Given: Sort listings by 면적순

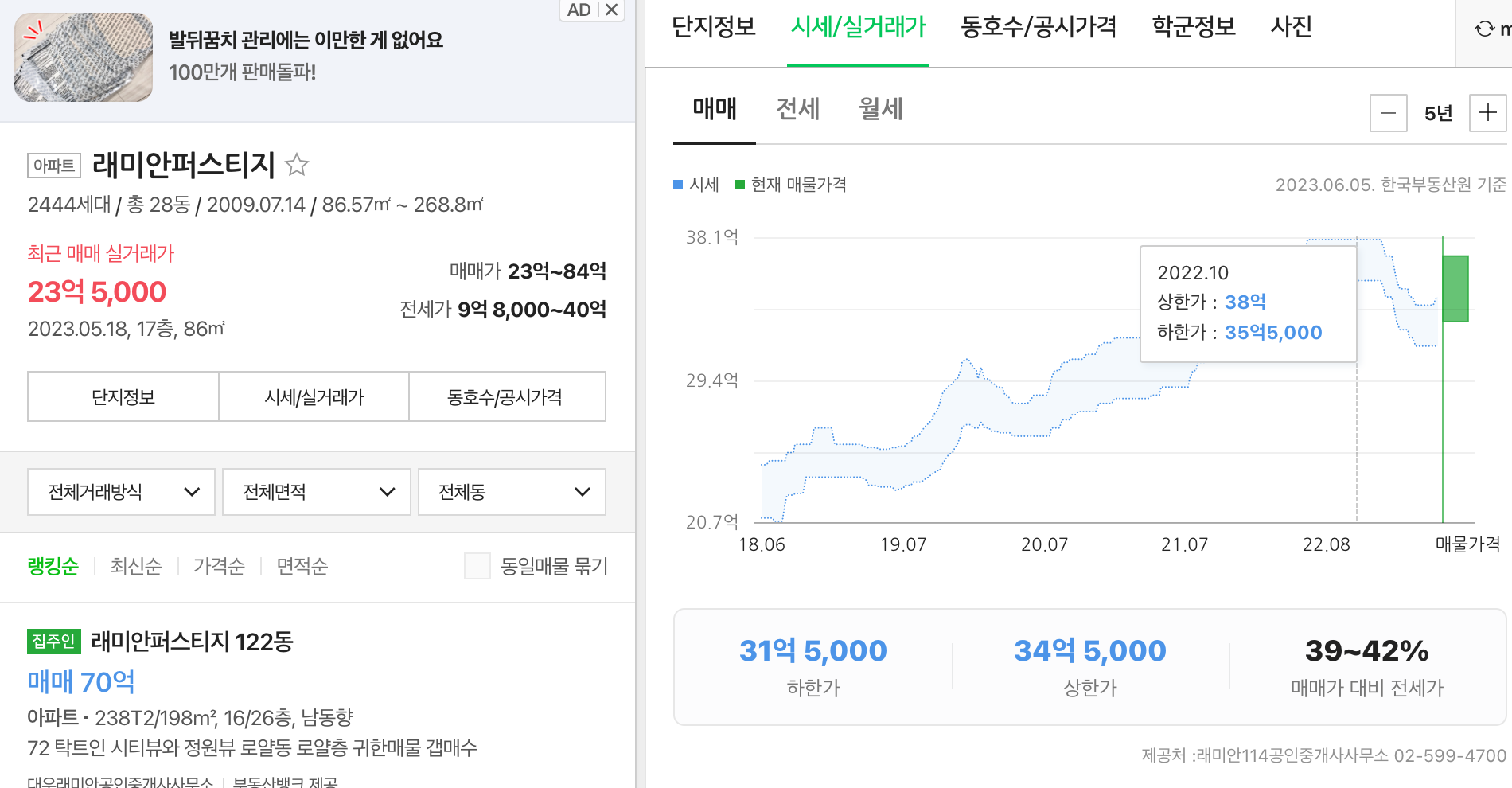Looking at the screenshot, I should pos(302,566).
